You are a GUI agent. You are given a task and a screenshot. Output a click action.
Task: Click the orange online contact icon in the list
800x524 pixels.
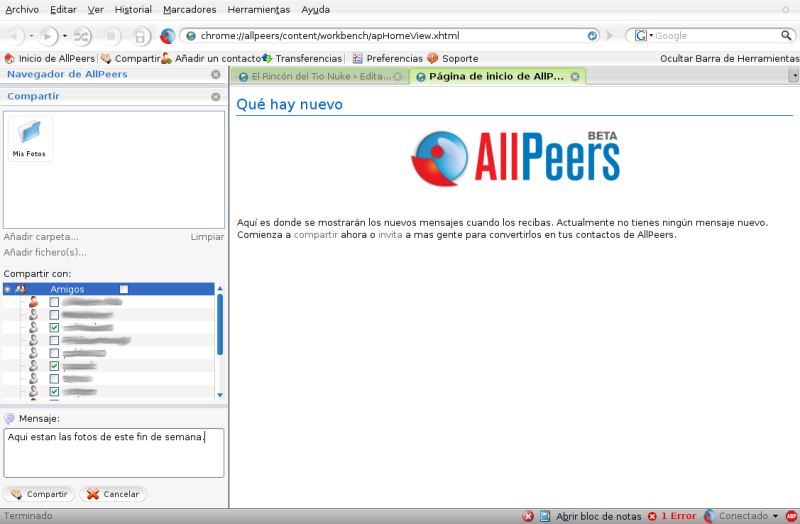[x=33, y=302]
